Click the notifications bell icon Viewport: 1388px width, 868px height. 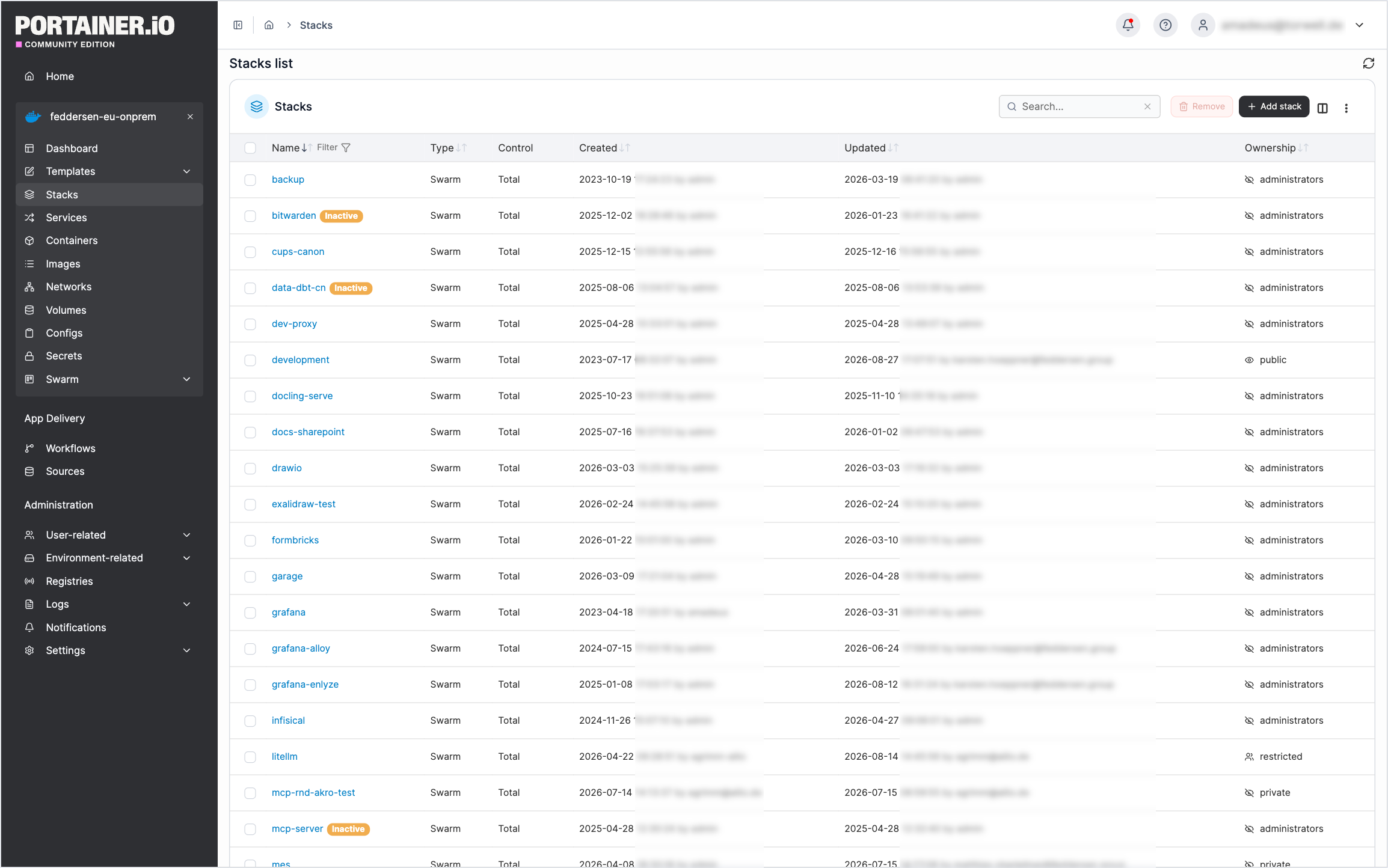tap(1128, 25)
